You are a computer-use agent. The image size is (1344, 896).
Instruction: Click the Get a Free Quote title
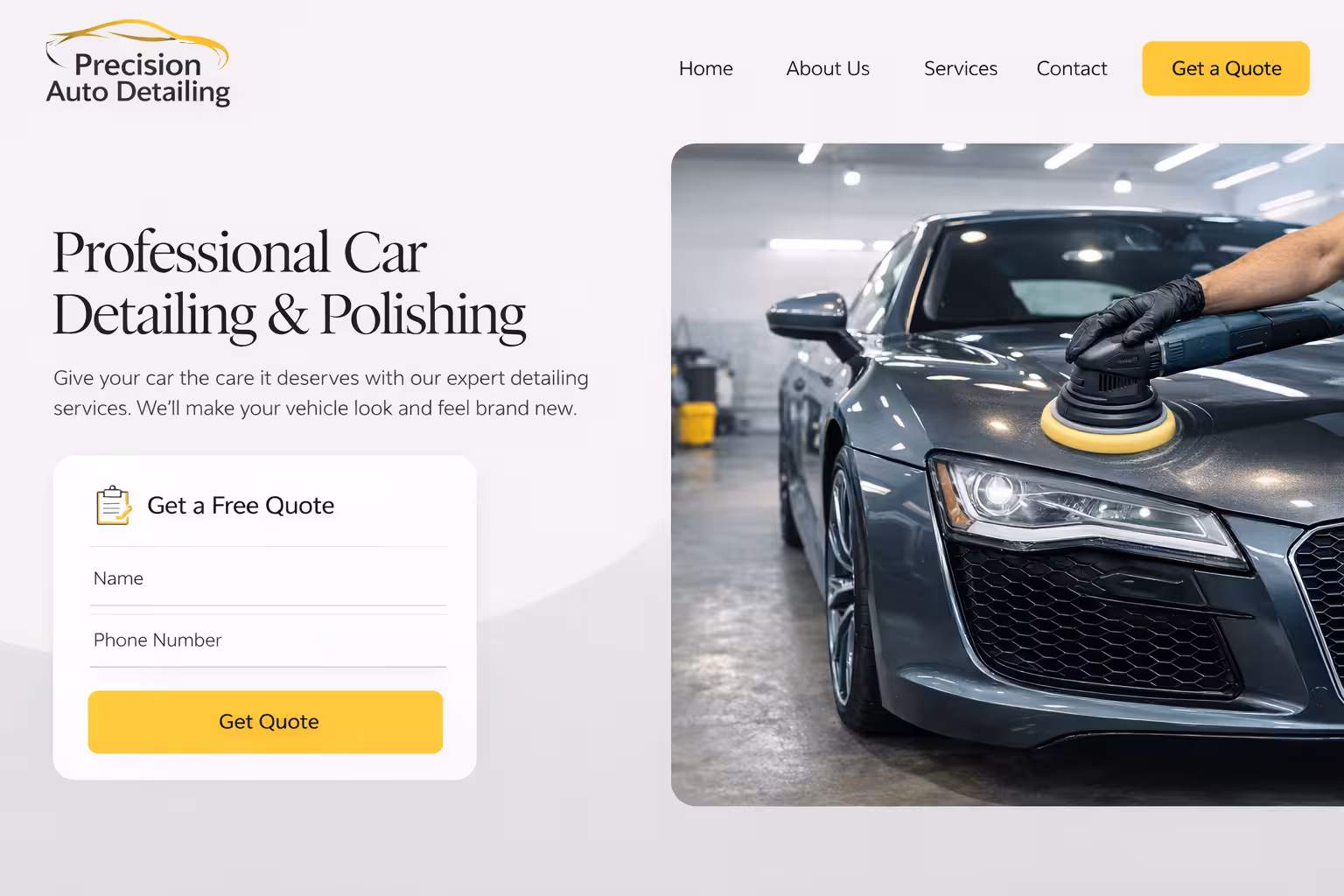click(x=241, y=506)
